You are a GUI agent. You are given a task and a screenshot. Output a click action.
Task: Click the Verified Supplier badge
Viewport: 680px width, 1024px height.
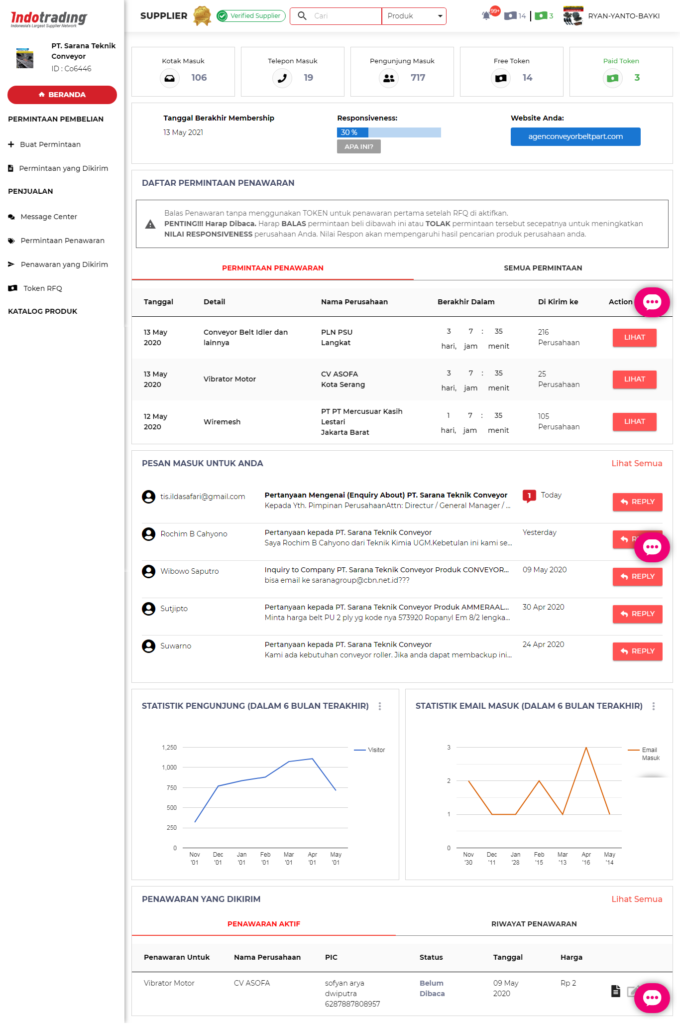(x=251, y=16)
